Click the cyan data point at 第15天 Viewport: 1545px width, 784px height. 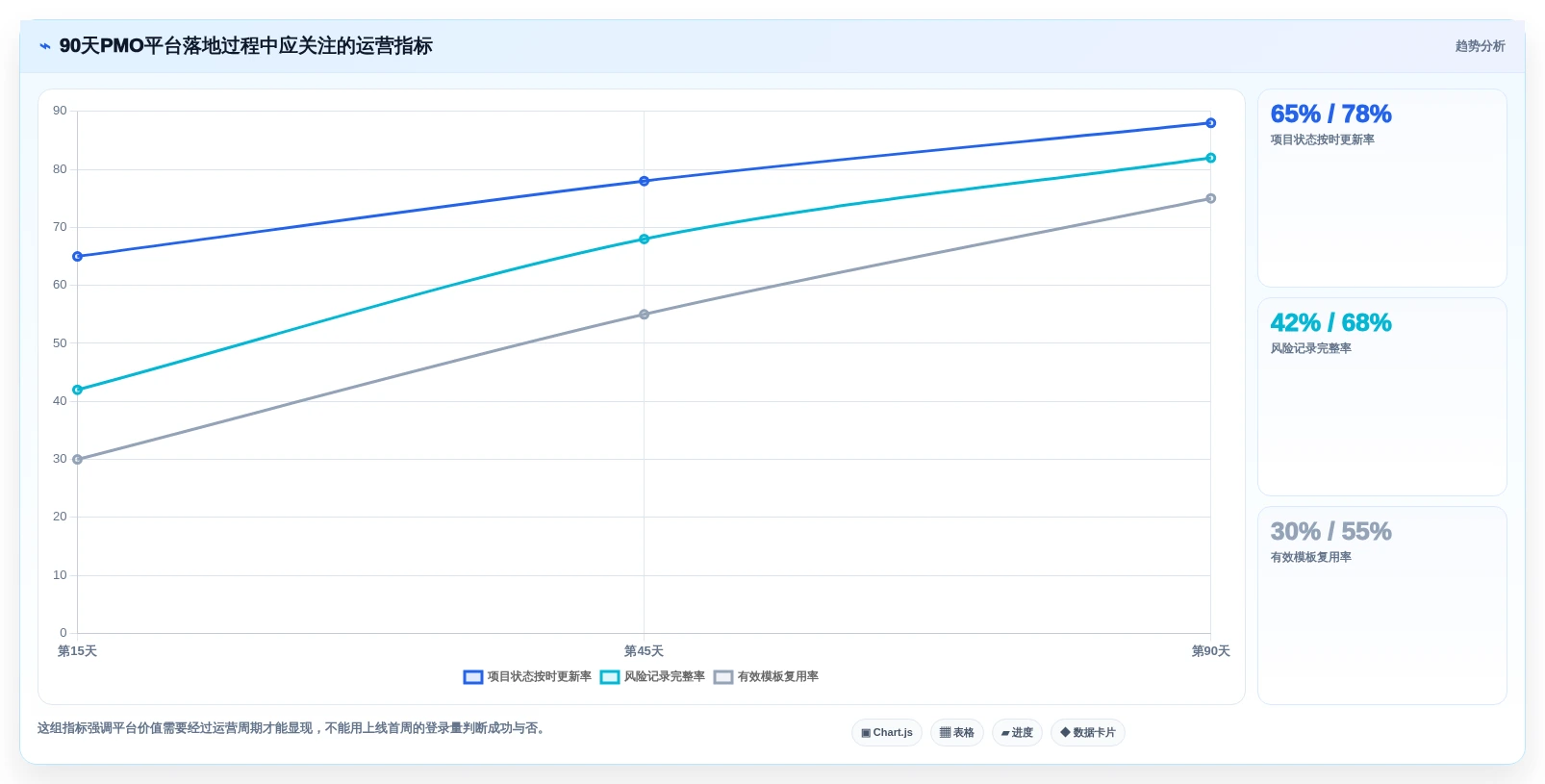tap(78, 390)
